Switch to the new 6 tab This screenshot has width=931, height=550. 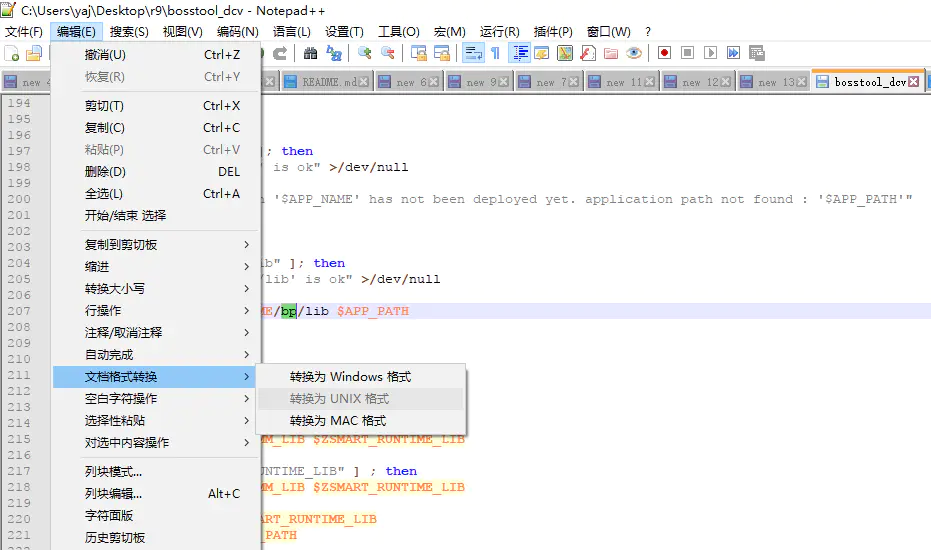click(x=408, y=82)
